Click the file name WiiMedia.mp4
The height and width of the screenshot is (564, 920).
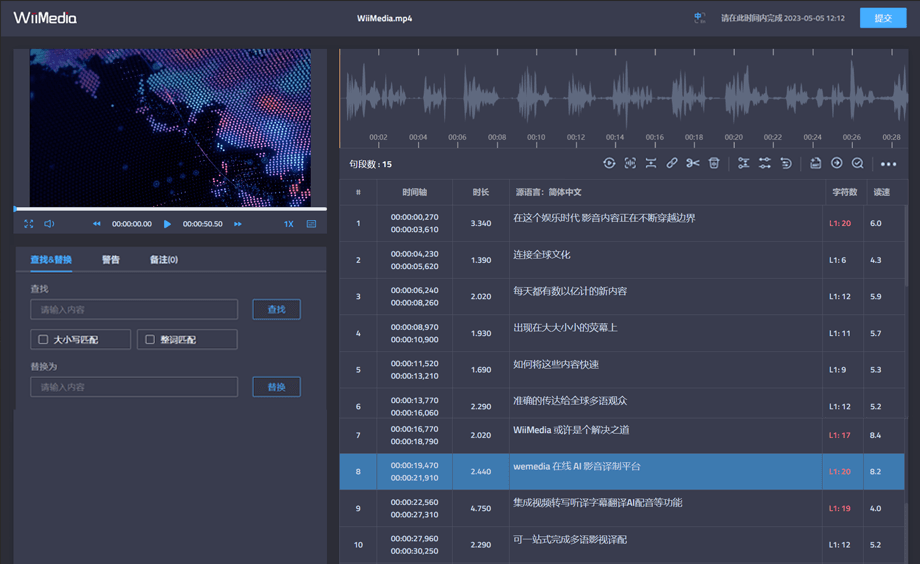pos(384,18)
